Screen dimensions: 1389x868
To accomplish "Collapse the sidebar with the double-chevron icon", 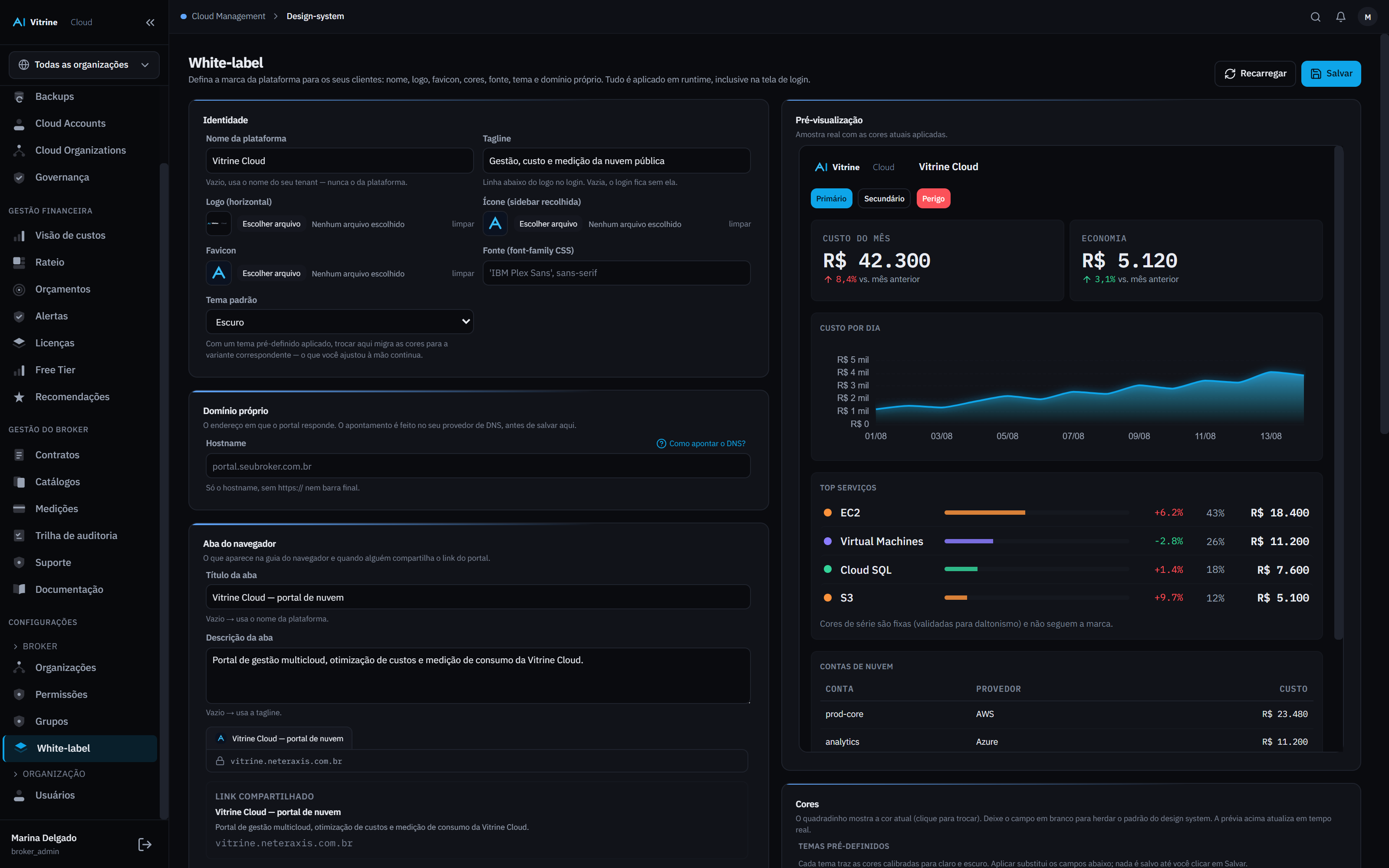I will coord(150,23).
